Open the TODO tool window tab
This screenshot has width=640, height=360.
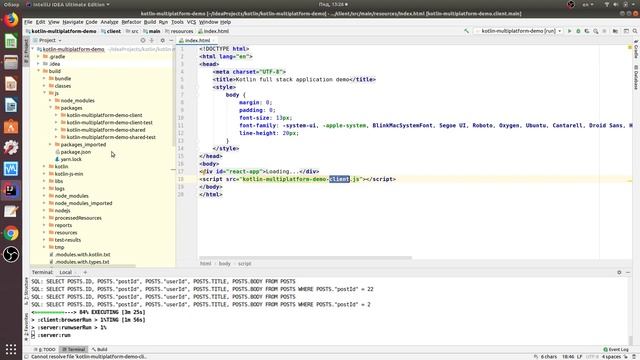click(46, 349)
